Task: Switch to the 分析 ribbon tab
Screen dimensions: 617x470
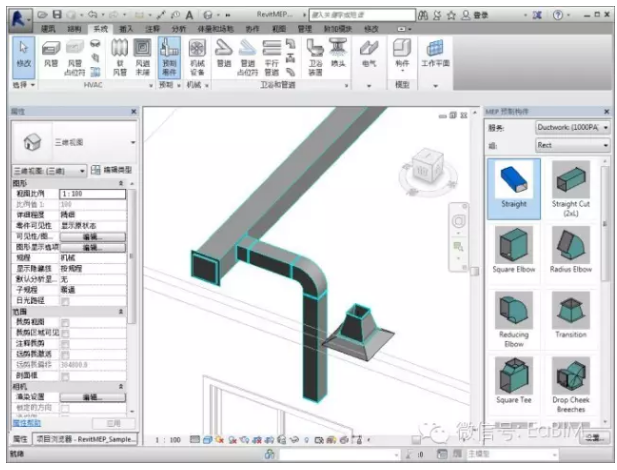Action: pos(178,29)
